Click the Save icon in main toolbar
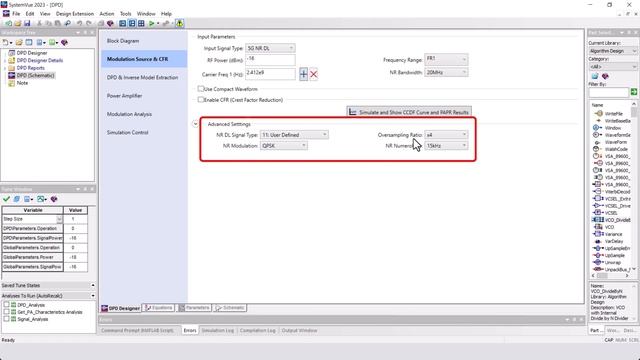Viewport: 640px width, 360px height. [x=27, y=23]
